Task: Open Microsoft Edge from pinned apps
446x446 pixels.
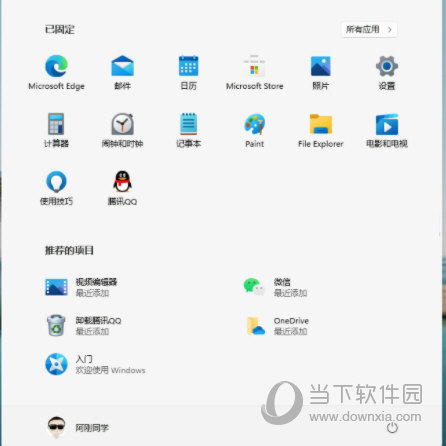Action: [56, 72]
